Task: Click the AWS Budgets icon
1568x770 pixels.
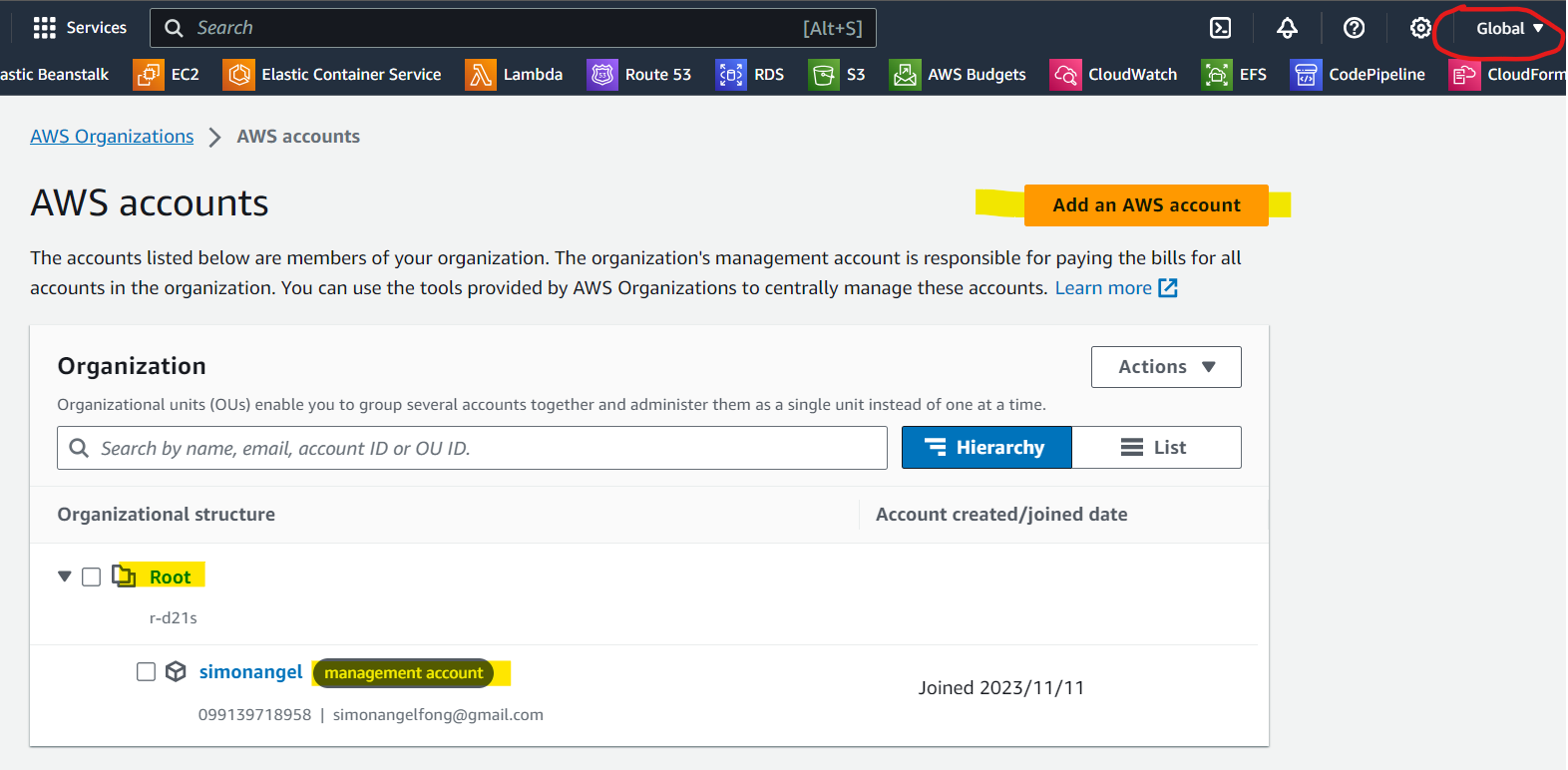Action: pyautogui.click(x=905, y=75)
